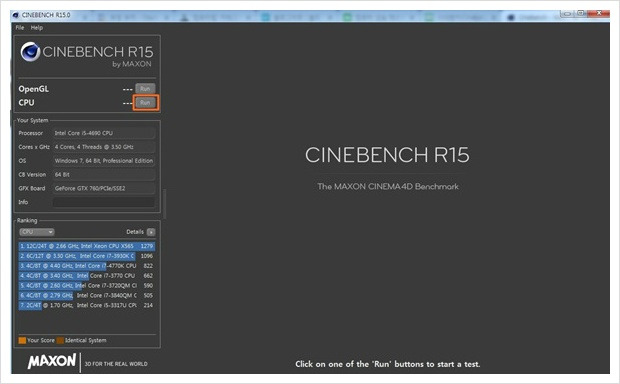Select ranking row Core i7-4770K score 822

point(87,266)
